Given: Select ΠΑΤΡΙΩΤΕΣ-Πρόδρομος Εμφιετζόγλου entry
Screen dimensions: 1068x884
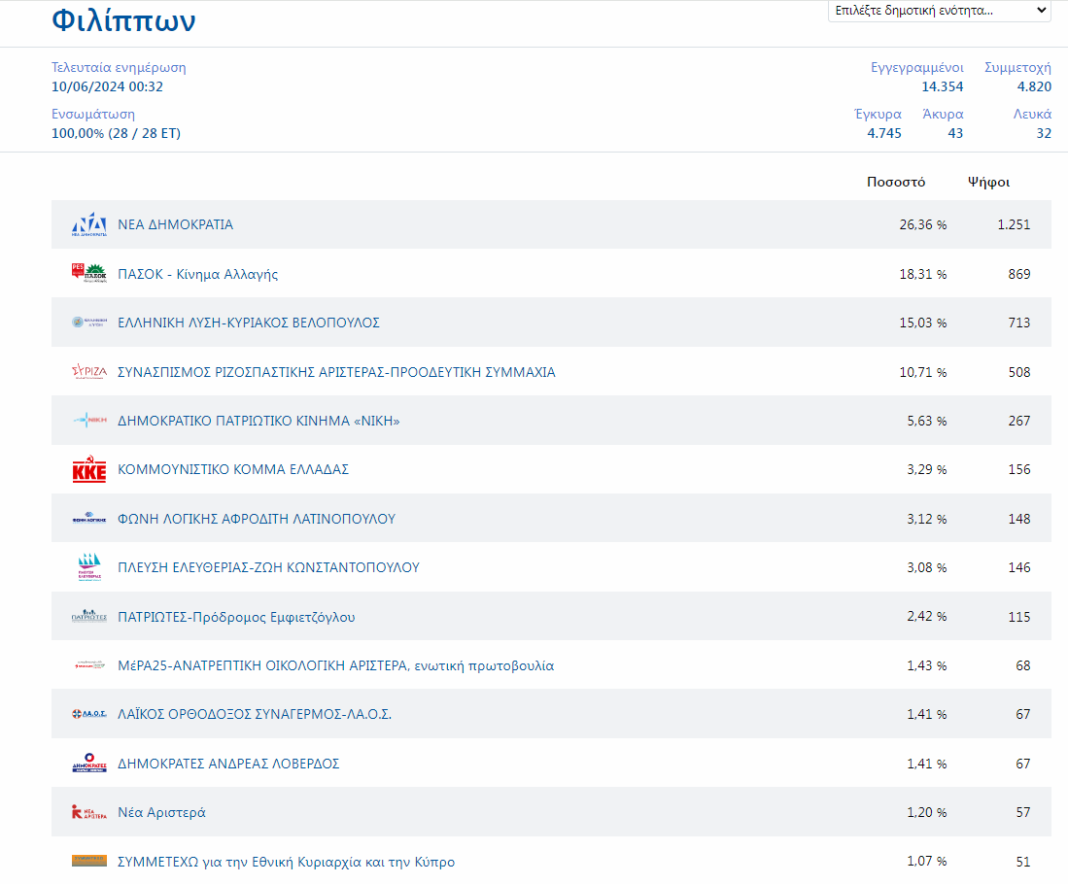Looking at the screenshot, I should (x=236, y=617).
